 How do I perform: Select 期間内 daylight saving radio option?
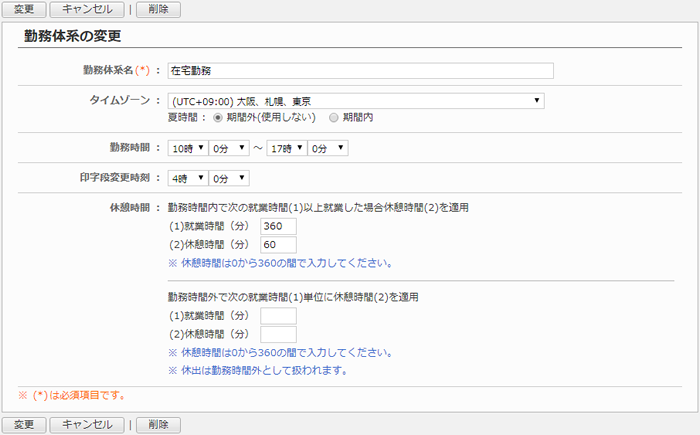[x=334, y=117]
